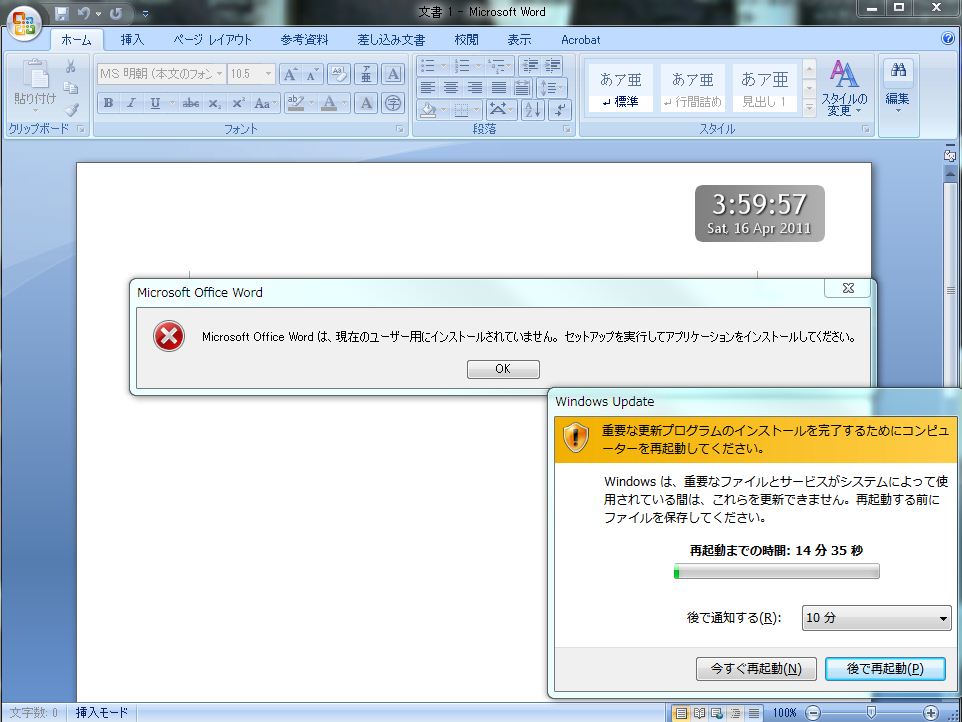Toggle Superscript formatting
Image resolution: width=962 pixels, height=722 pixels.
coord(238,103)
